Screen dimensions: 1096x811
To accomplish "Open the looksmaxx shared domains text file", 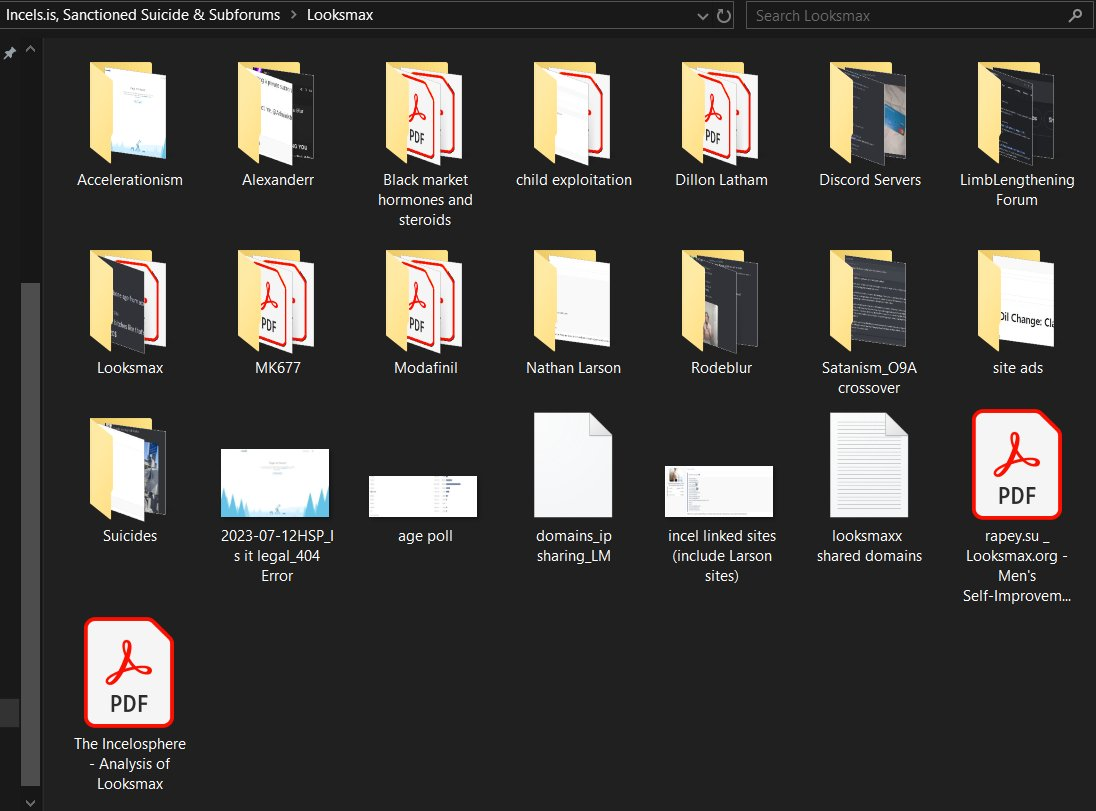I will pyautogui.click(x=869, y=465).
